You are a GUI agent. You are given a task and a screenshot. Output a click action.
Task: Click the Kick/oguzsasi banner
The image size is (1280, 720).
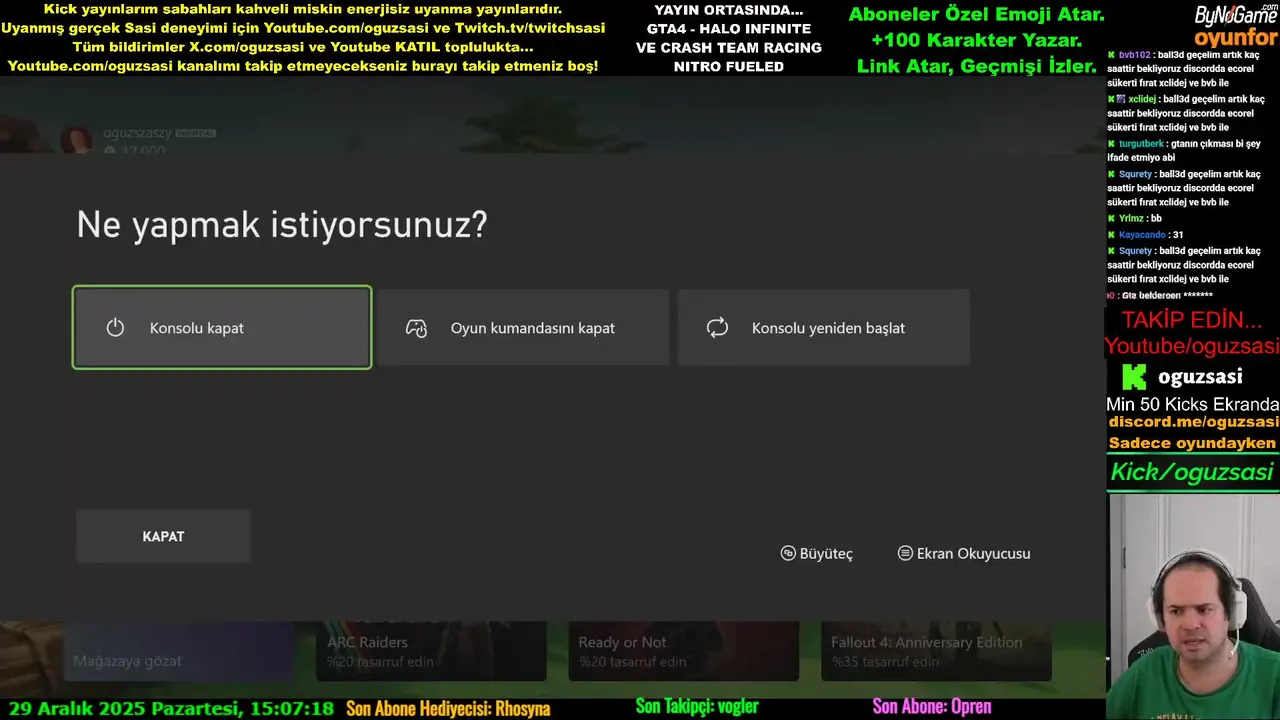click(x=1193, y=472)
